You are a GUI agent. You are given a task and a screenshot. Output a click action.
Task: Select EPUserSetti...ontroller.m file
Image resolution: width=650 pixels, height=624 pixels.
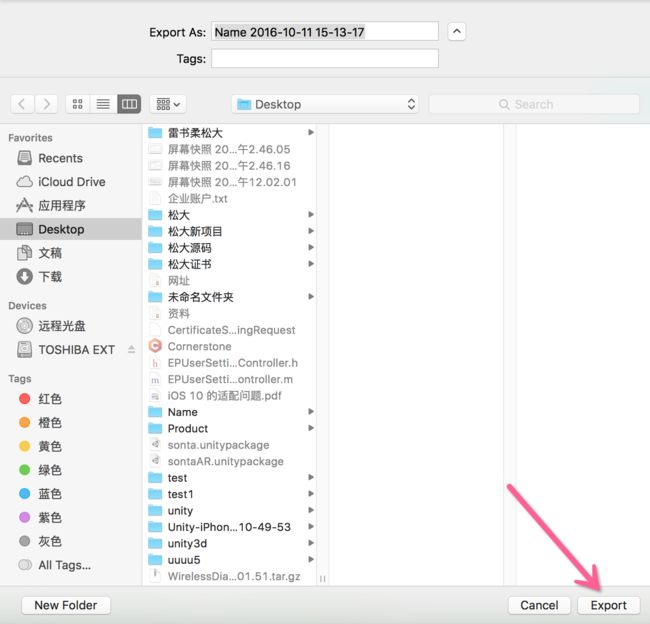tap(231, 379)
